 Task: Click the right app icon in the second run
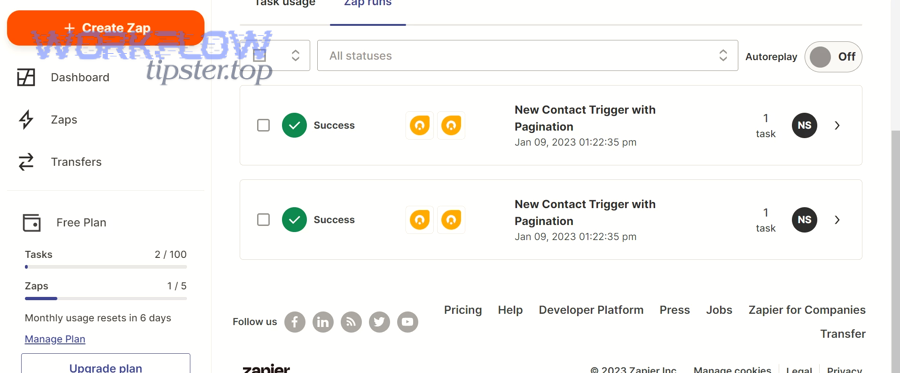451,219
